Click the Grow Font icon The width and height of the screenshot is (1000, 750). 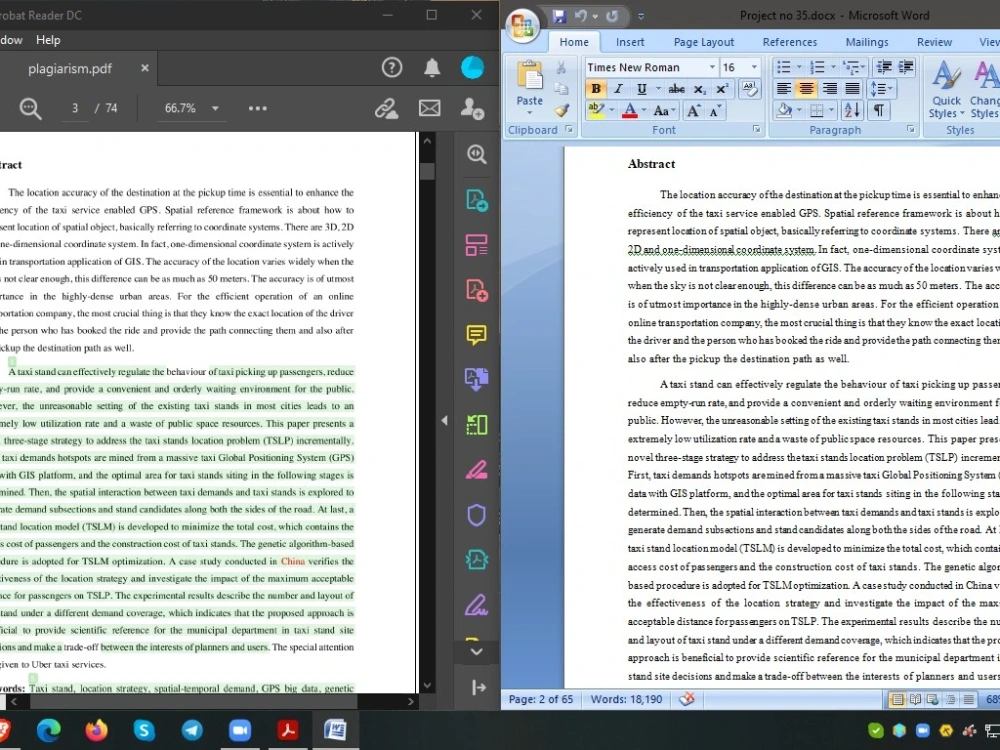point(693,111)
